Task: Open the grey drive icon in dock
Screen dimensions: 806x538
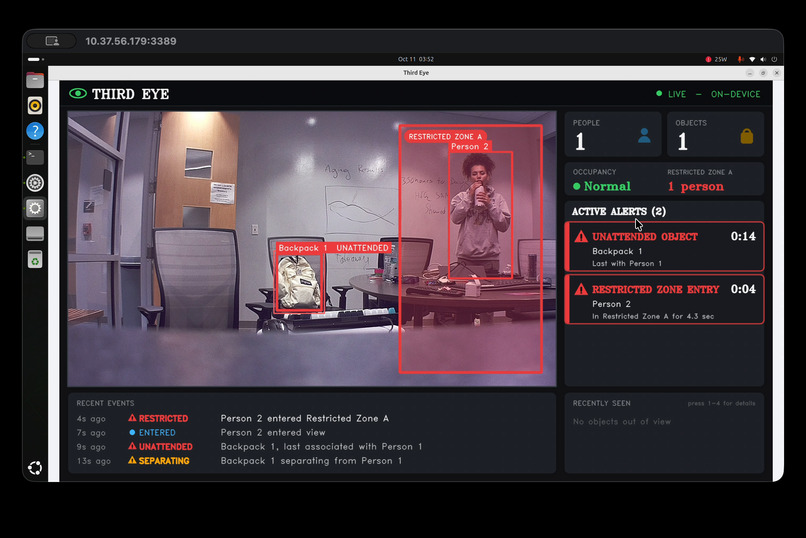Action: pyautogui.click(x=35, y=234)
